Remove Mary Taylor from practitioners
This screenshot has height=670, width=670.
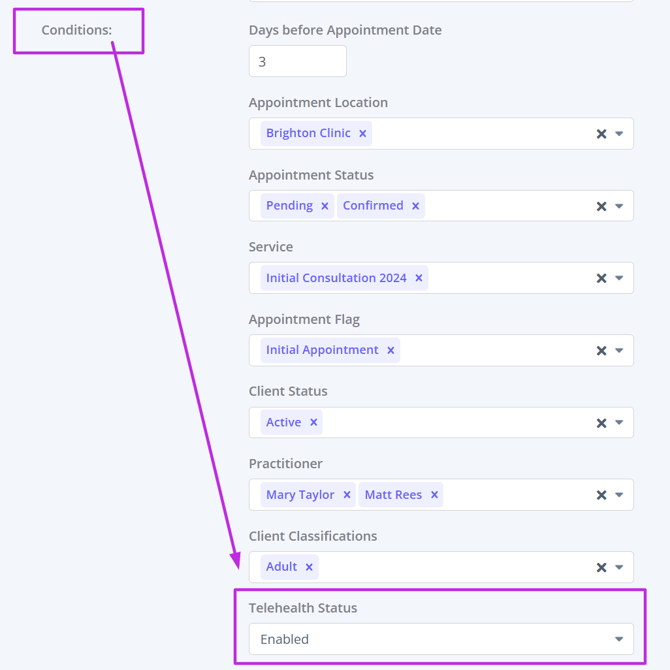point(347,495)
